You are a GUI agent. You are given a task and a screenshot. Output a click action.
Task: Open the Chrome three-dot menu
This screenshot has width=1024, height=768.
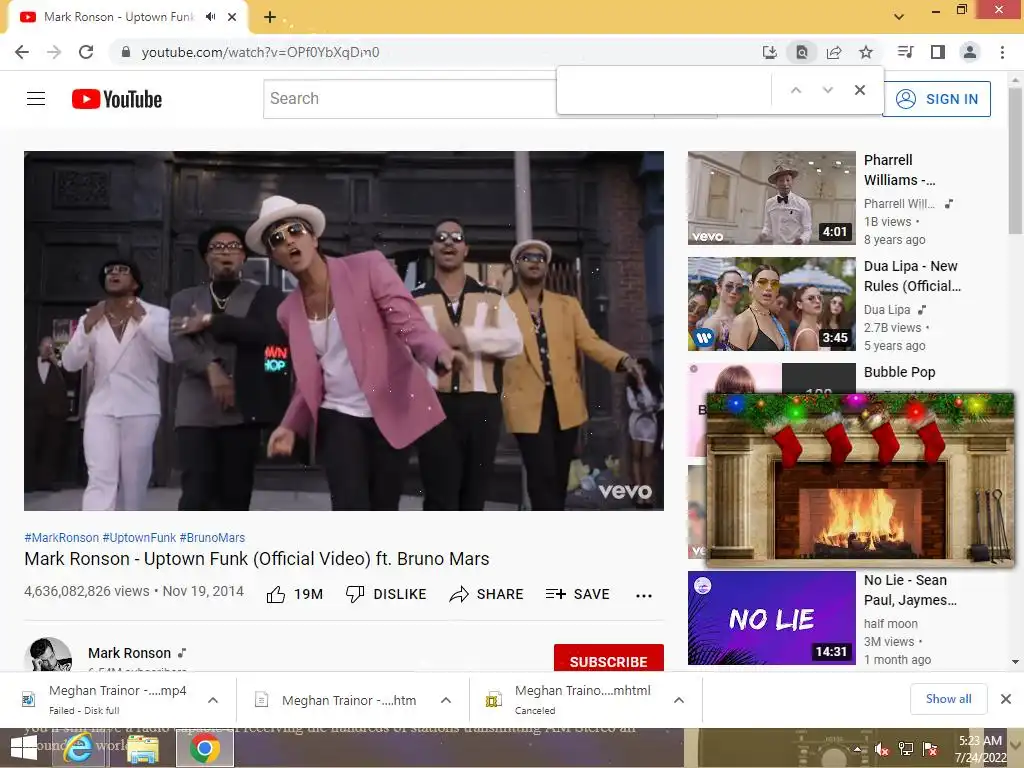1002,52
